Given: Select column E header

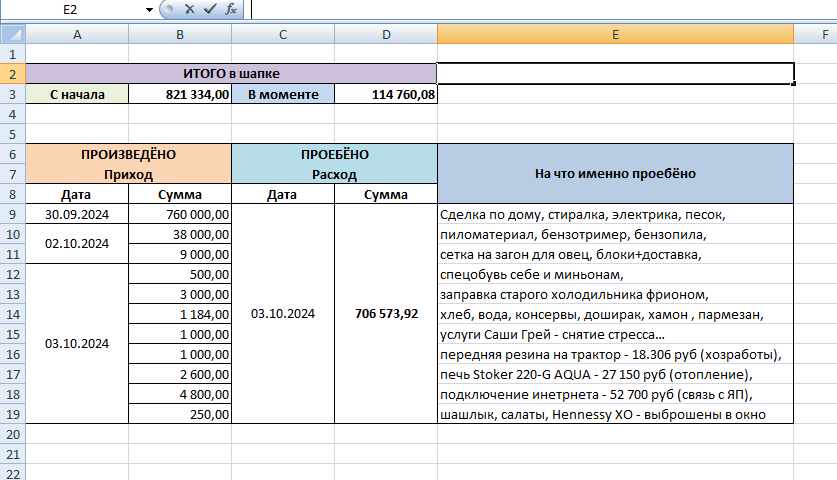Looking at the screenshot, I should click(x=615, y=35).
